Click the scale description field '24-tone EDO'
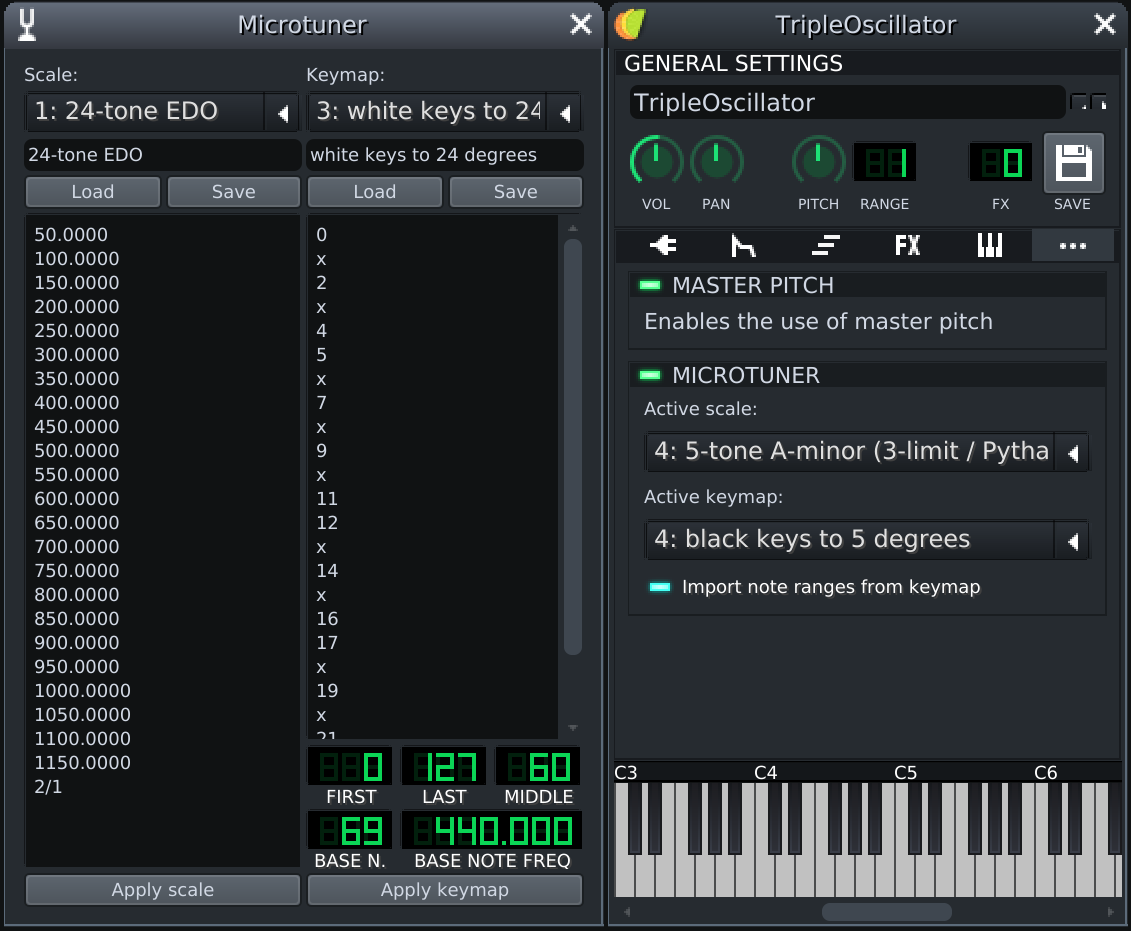The image size is (1131, 931). point(162,155)
